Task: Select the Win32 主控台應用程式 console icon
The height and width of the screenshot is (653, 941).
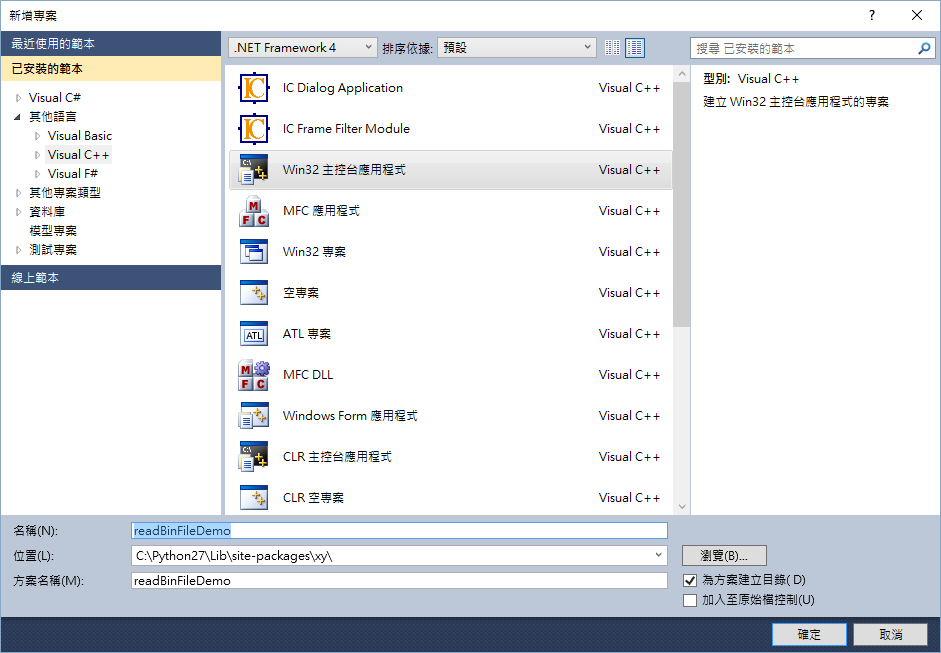Action: [x=254, y=170]
